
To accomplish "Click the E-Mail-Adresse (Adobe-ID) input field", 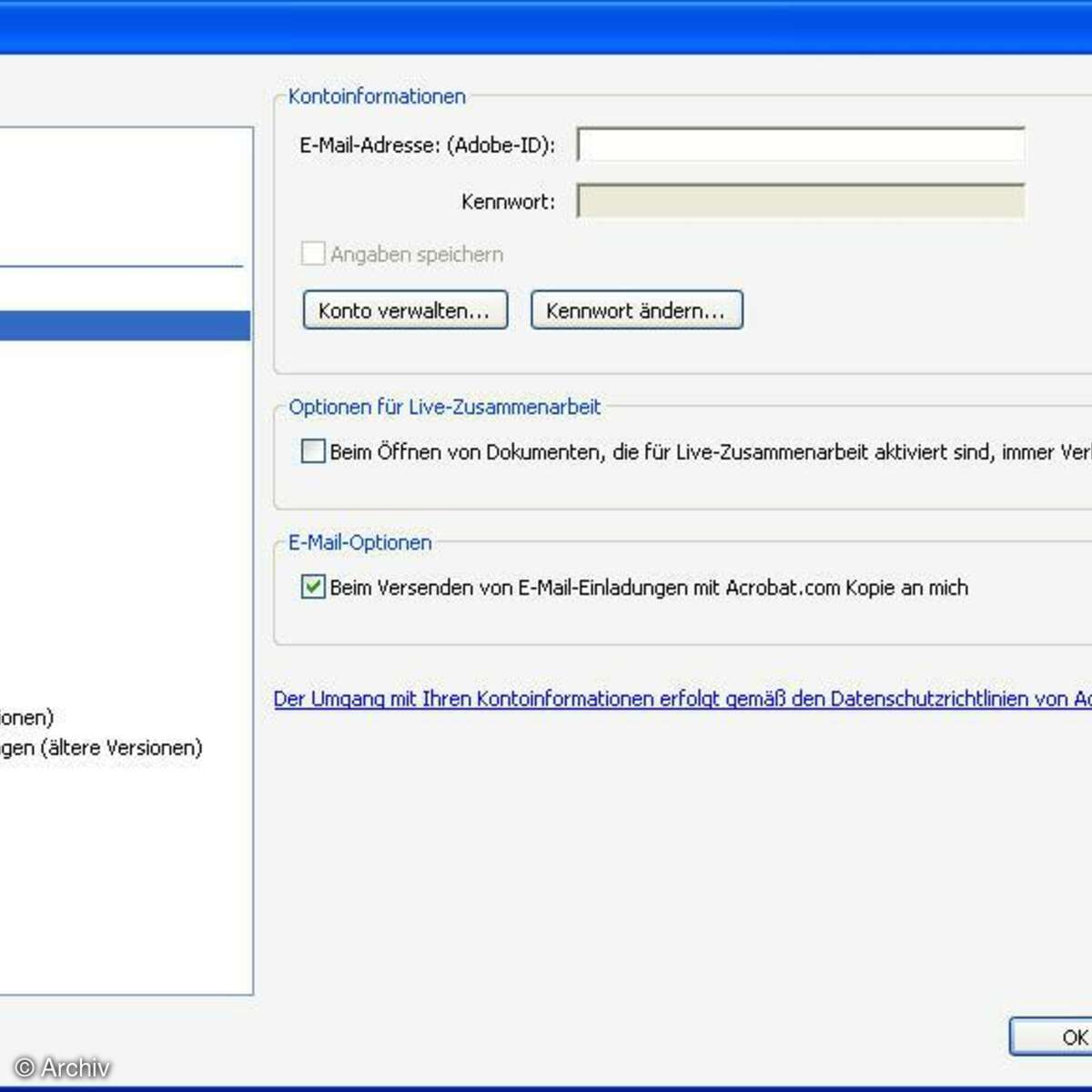I will click(801, 146).
